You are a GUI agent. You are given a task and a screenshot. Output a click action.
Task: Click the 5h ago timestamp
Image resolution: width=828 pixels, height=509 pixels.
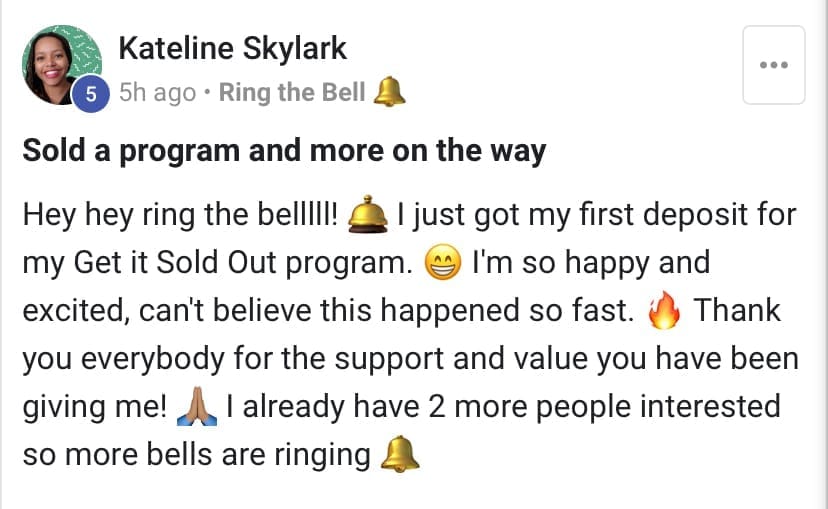pyautogui.click(x=157, y=93)
